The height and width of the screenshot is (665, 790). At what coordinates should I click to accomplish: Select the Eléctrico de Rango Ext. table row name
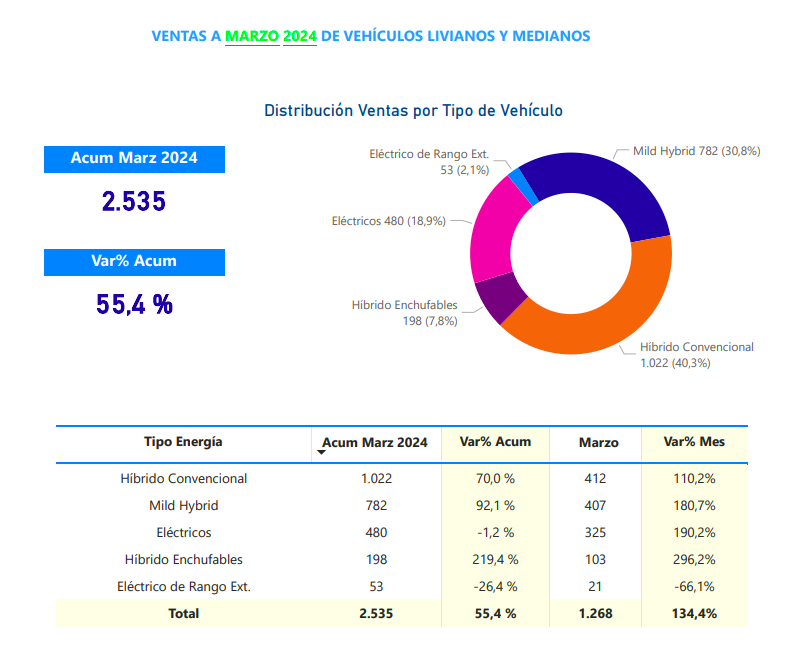183,587
